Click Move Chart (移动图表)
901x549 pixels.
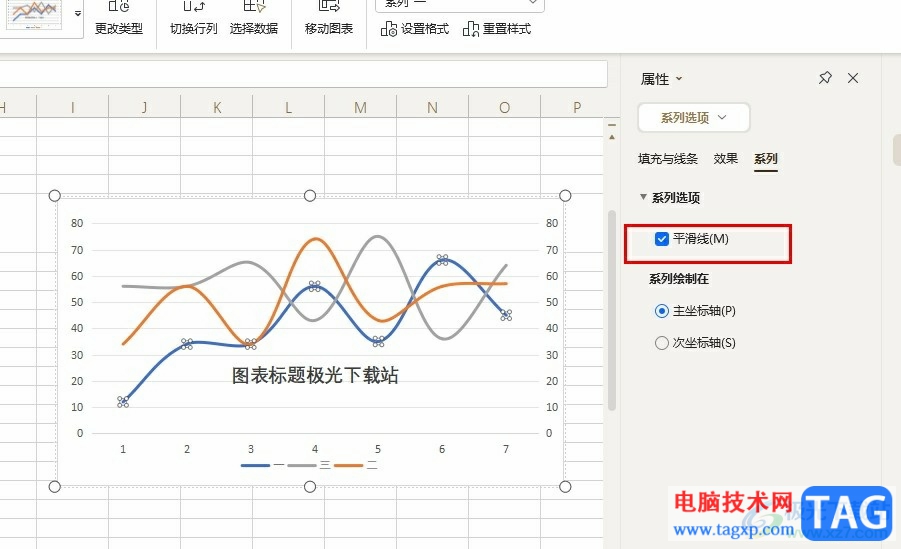(329, 17)
